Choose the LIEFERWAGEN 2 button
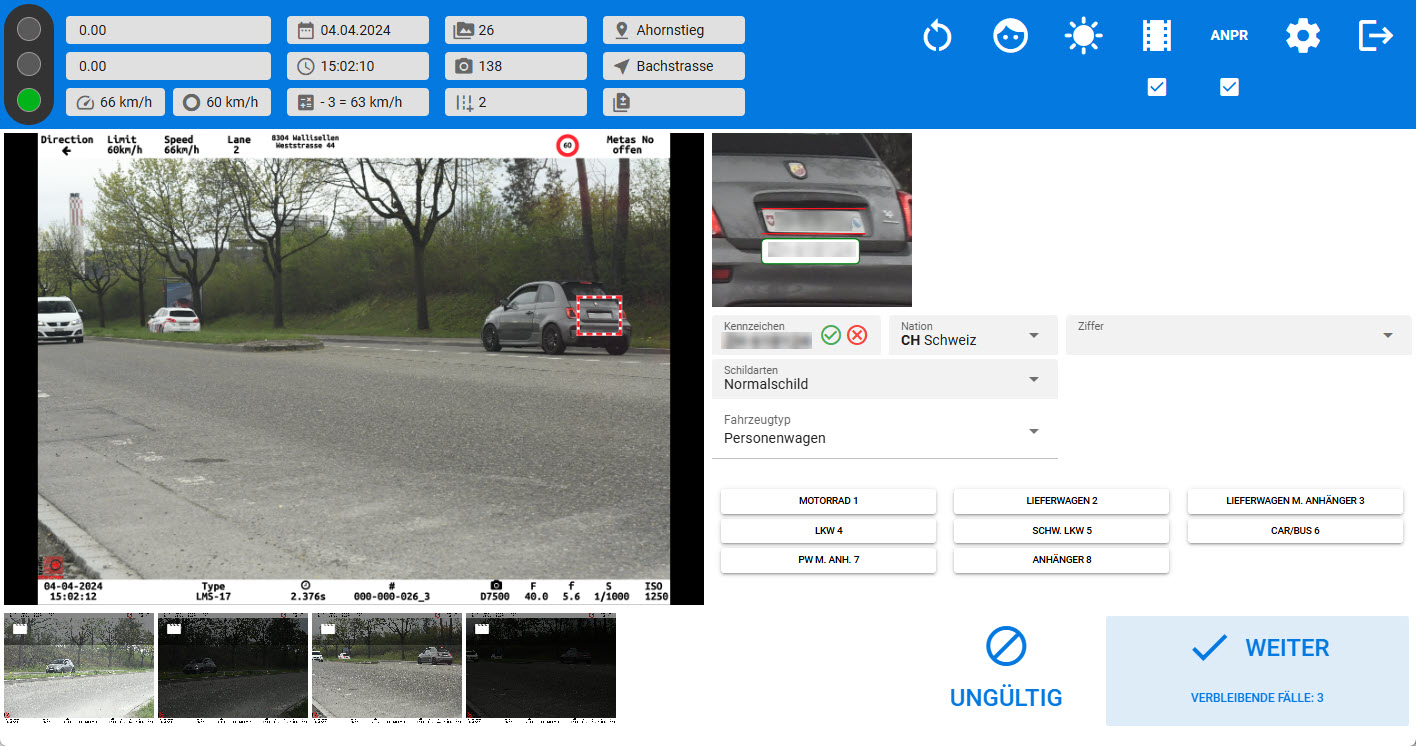The image size is (1416, 746). 1061,501
